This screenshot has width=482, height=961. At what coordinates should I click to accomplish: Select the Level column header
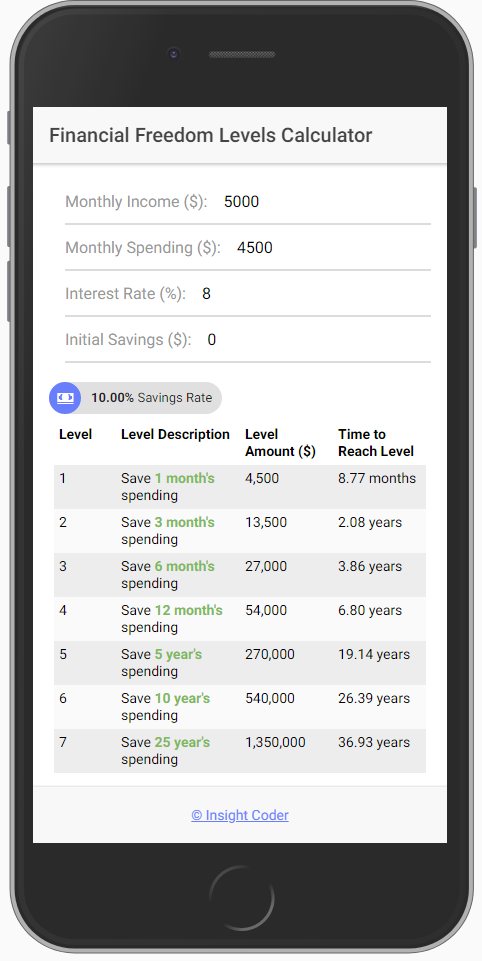(x=75, y=435)
